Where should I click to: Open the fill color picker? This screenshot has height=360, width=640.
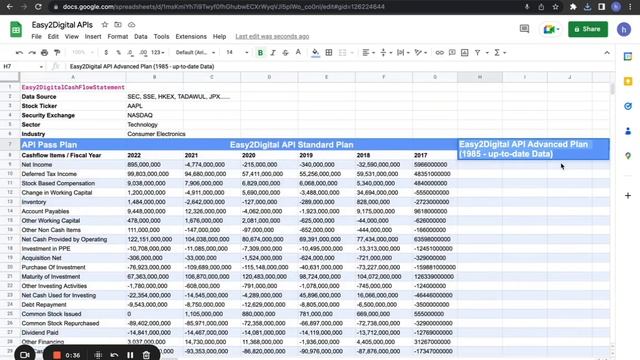(315, 53)
